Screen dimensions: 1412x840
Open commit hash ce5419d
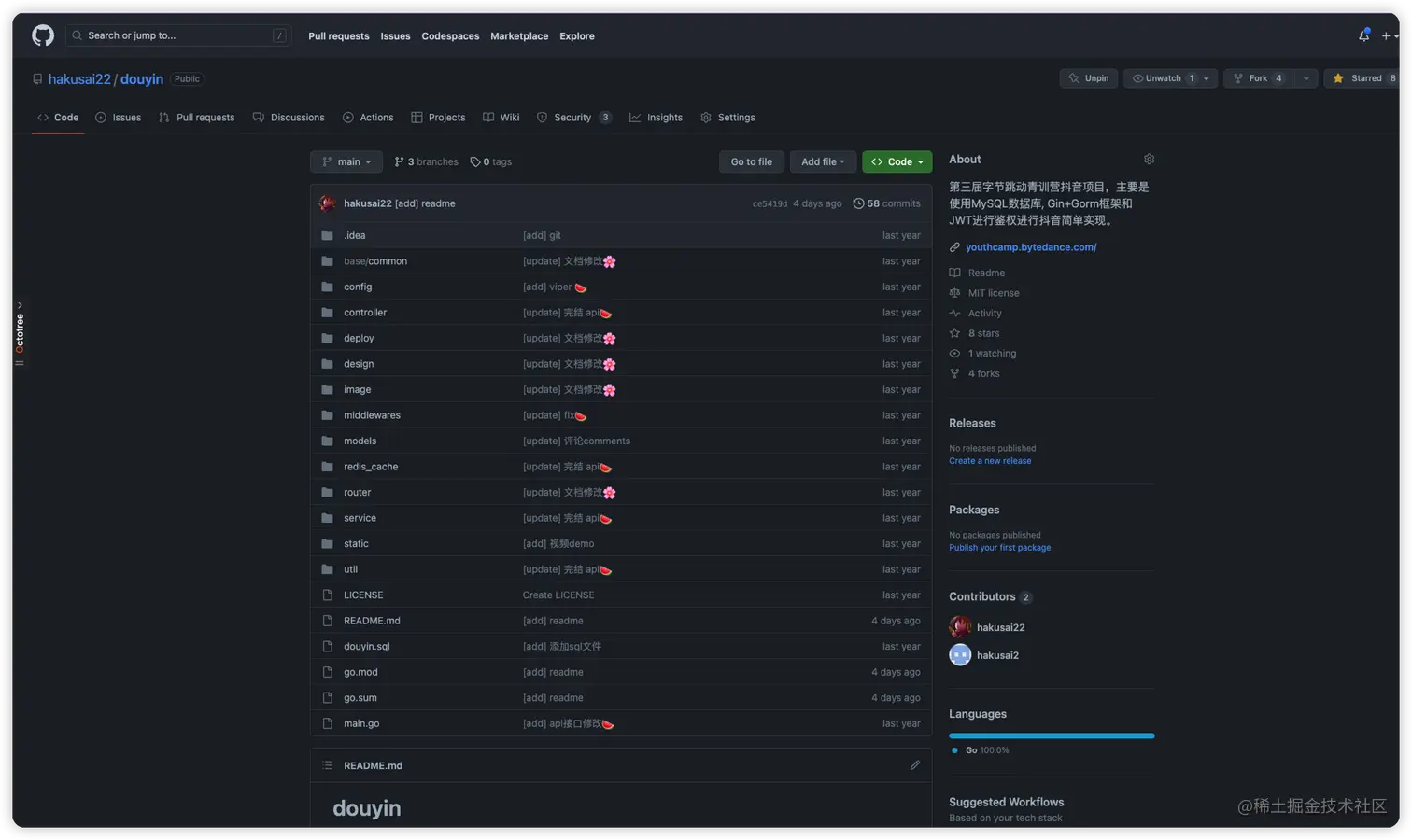coord(770,203)
